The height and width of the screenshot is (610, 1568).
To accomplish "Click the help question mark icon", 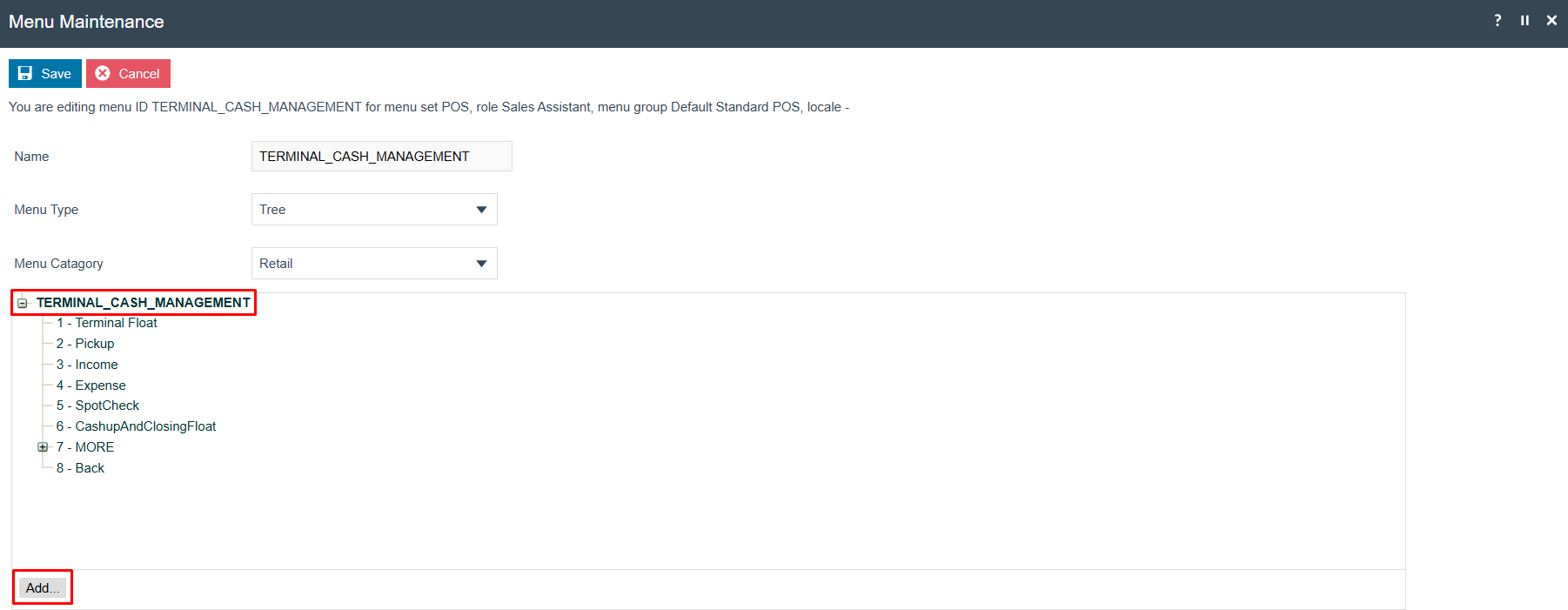I will point(1498,20).
